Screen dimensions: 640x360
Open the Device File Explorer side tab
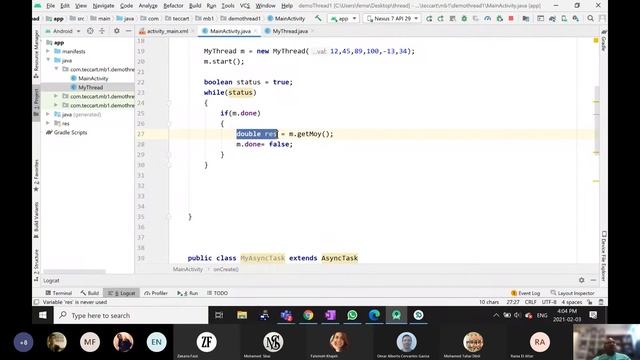604,256
